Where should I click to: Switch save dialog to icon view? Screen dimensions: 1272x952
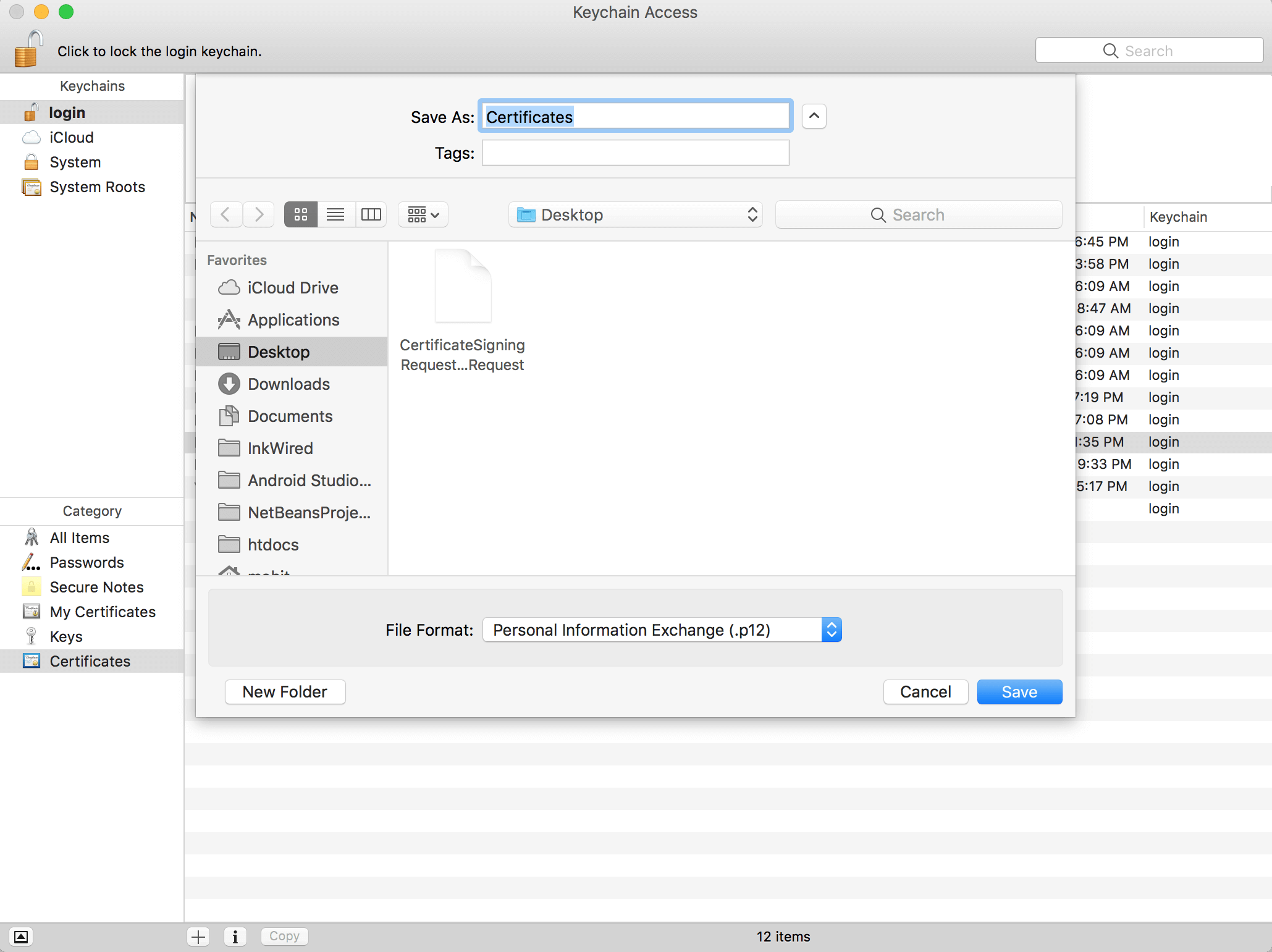[301, 214]
